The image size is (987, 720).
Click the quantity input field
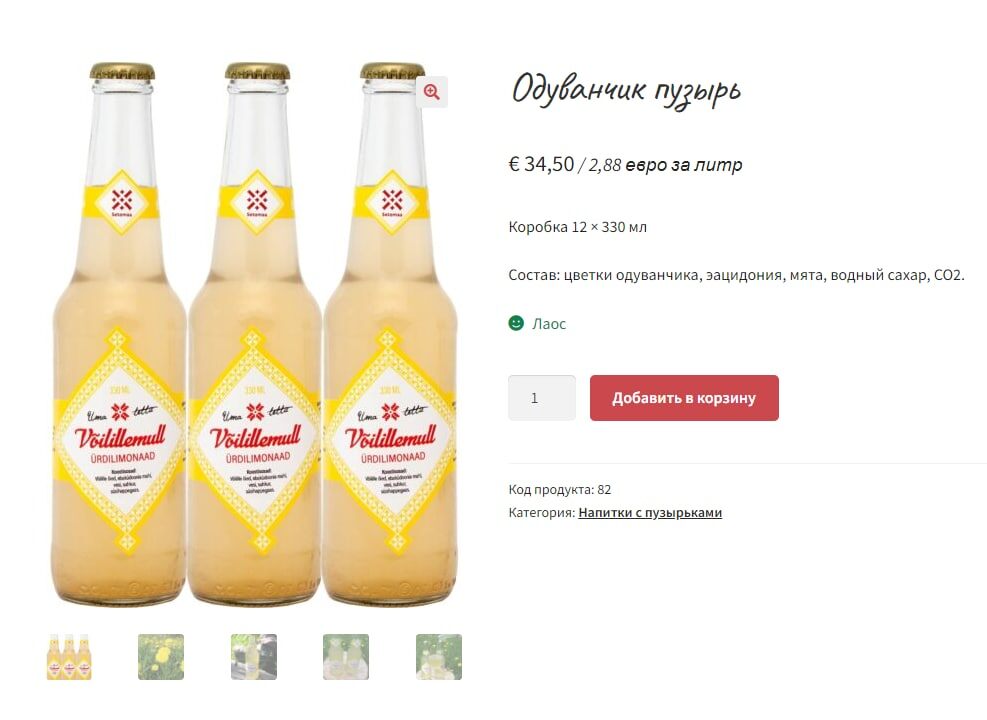point(542,398)
